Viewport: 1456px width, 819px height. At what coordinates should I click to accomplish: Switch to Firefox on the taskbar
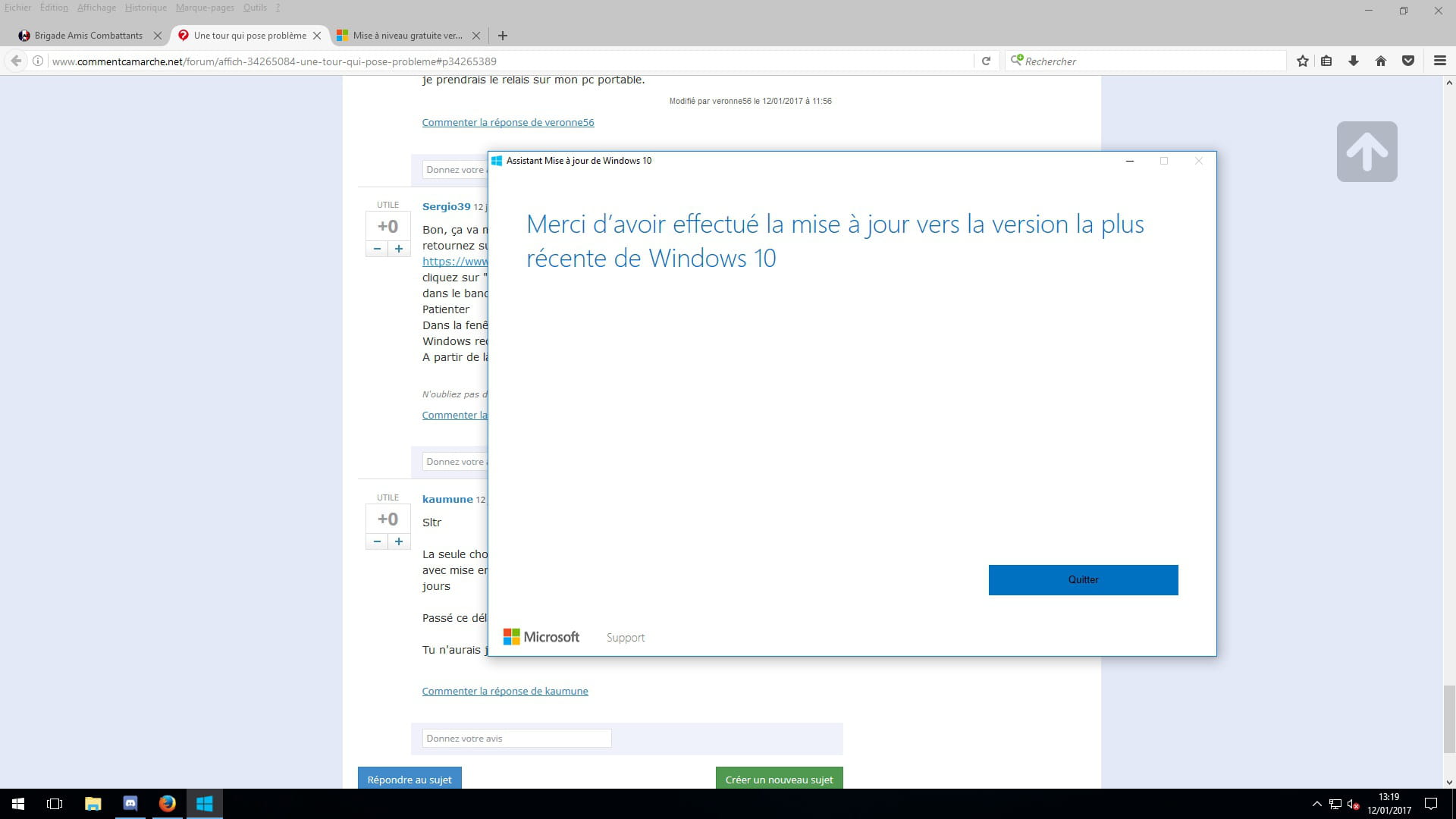coord(167,804)
